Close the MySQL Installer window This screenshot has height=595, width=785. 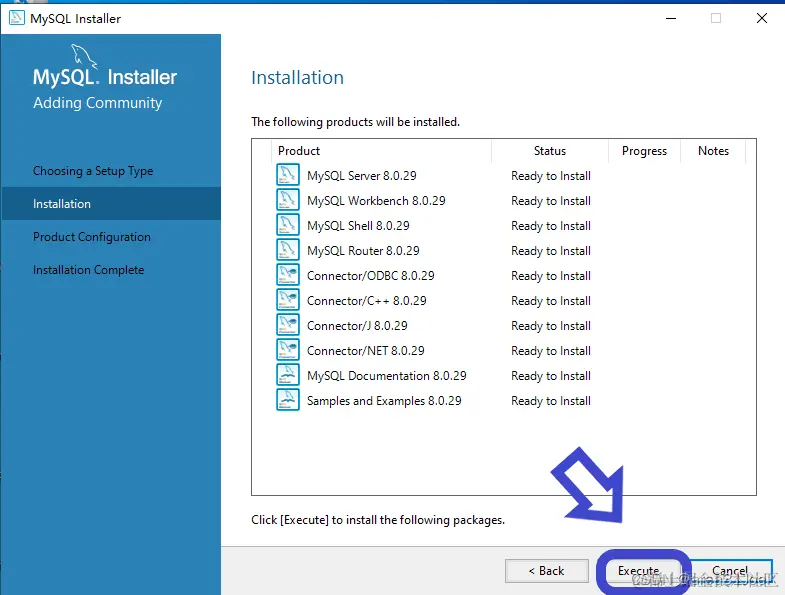[x=762, y=19]
